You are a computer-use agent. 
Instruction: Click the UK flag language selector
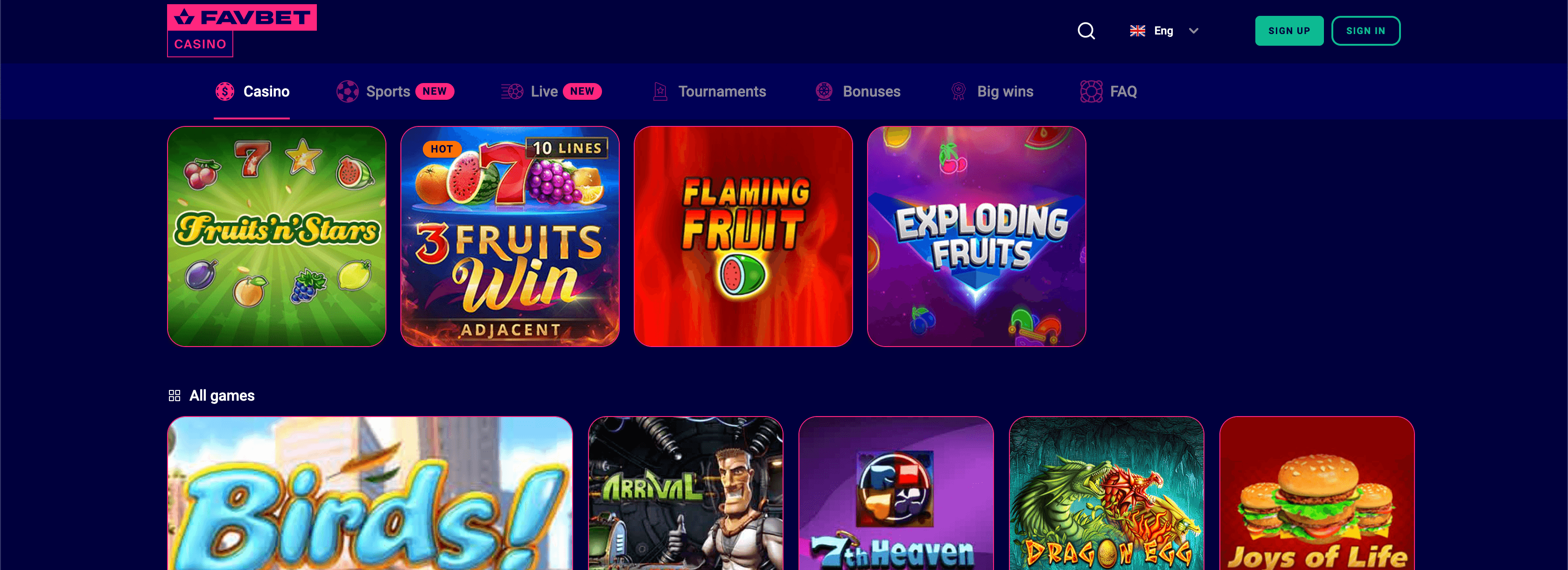pyautogui.click(x=1137, y=30)
